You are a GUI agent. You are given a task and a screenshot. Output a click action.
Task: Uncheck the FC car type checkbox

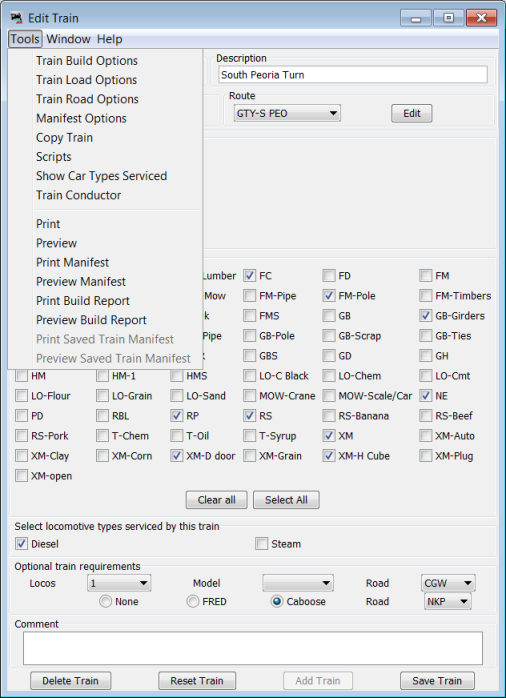tap(249, 276)
